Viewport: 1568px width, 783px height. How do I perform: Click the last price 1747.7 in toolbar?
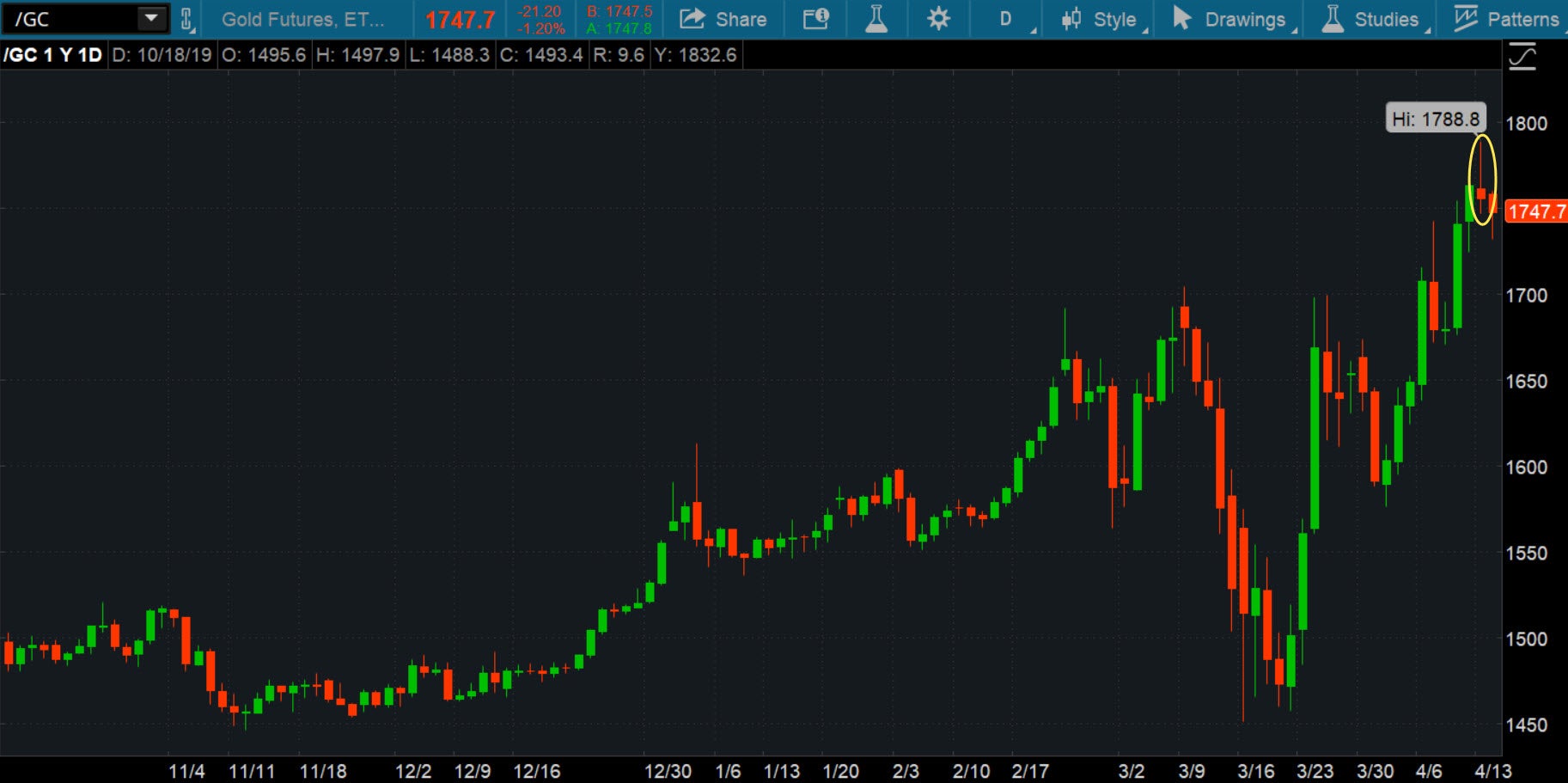[x=461, y=20]
